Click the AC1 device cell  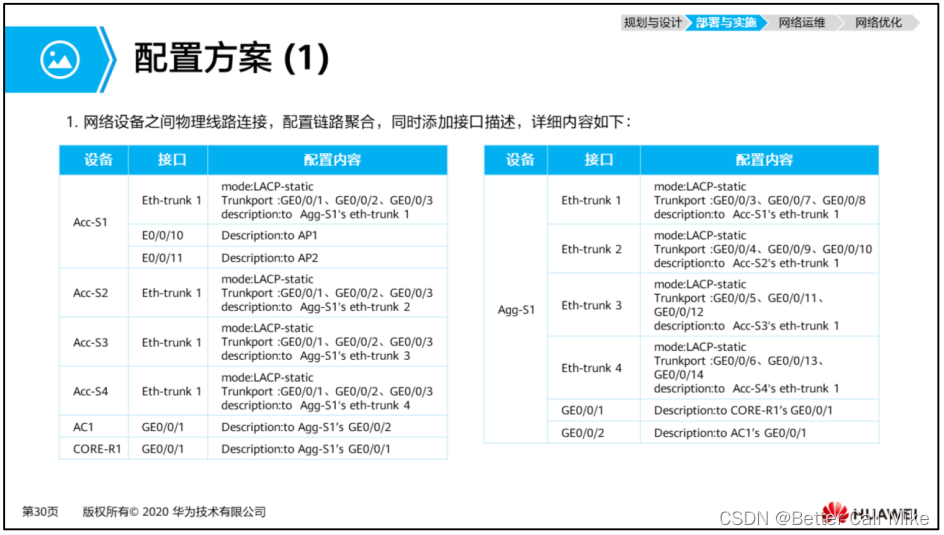coord(95,427)
